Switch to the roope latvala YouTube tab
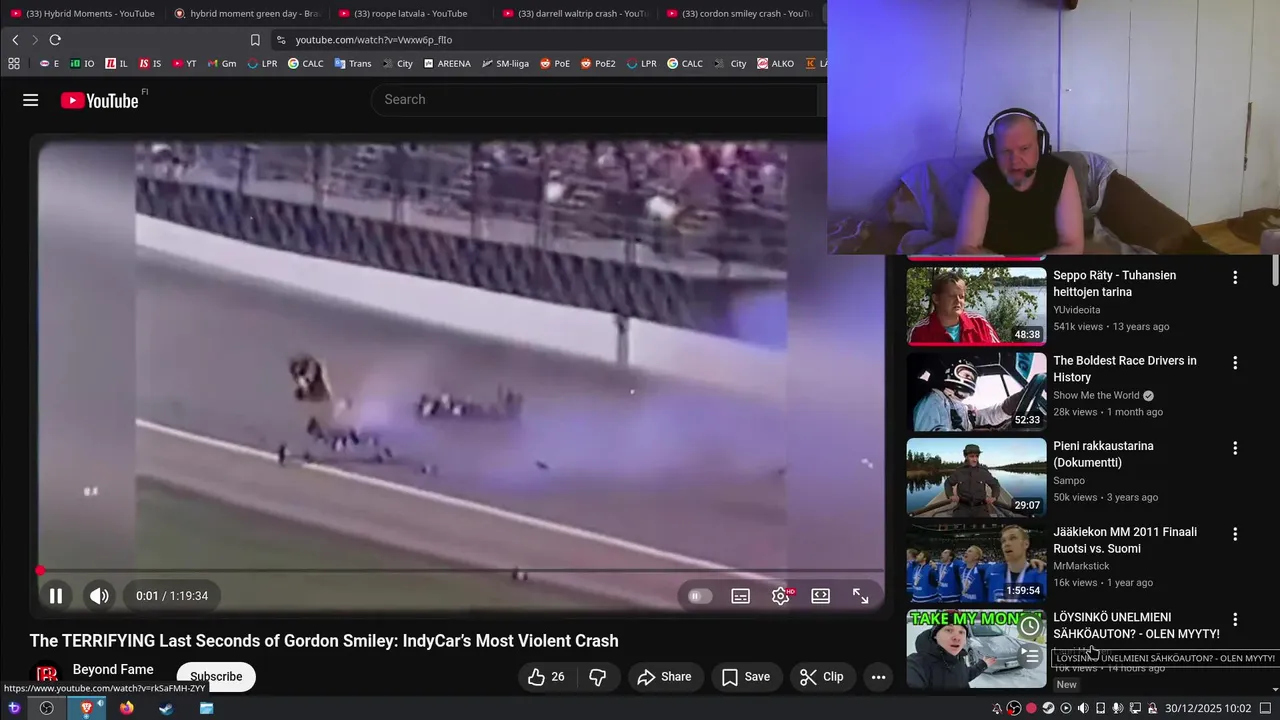Screen dimensions: 1280x720 [x=411, y=13]
